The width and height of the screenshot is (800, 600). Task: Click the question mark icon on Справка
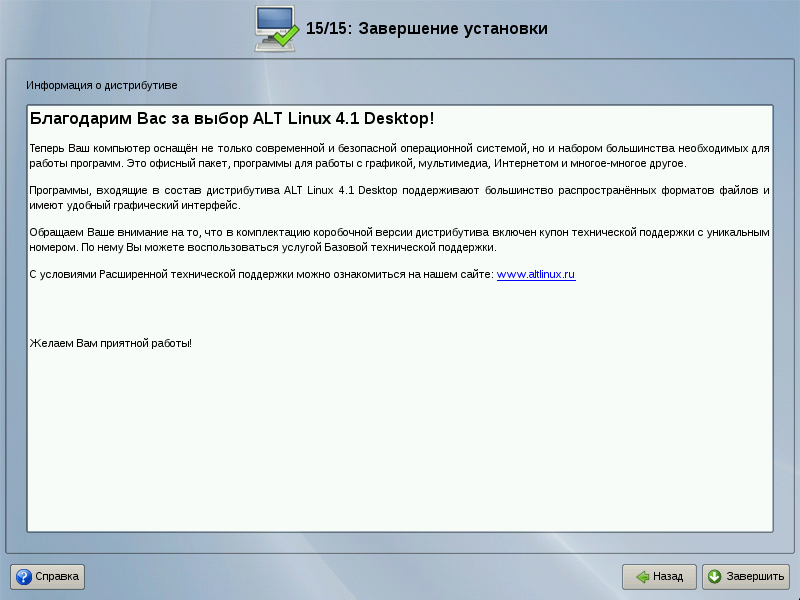tap(23, 577)
